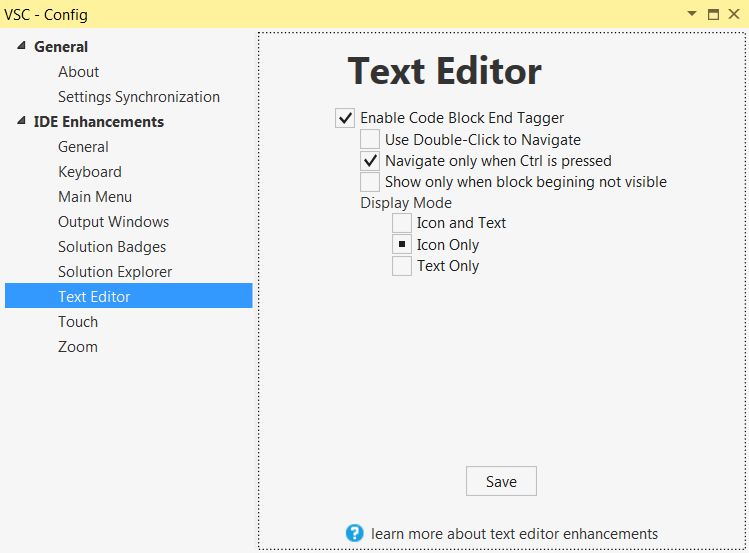Select the Icon and Text display mode
The width and height of the screenshot is (749, 553).
click(402, 223)
